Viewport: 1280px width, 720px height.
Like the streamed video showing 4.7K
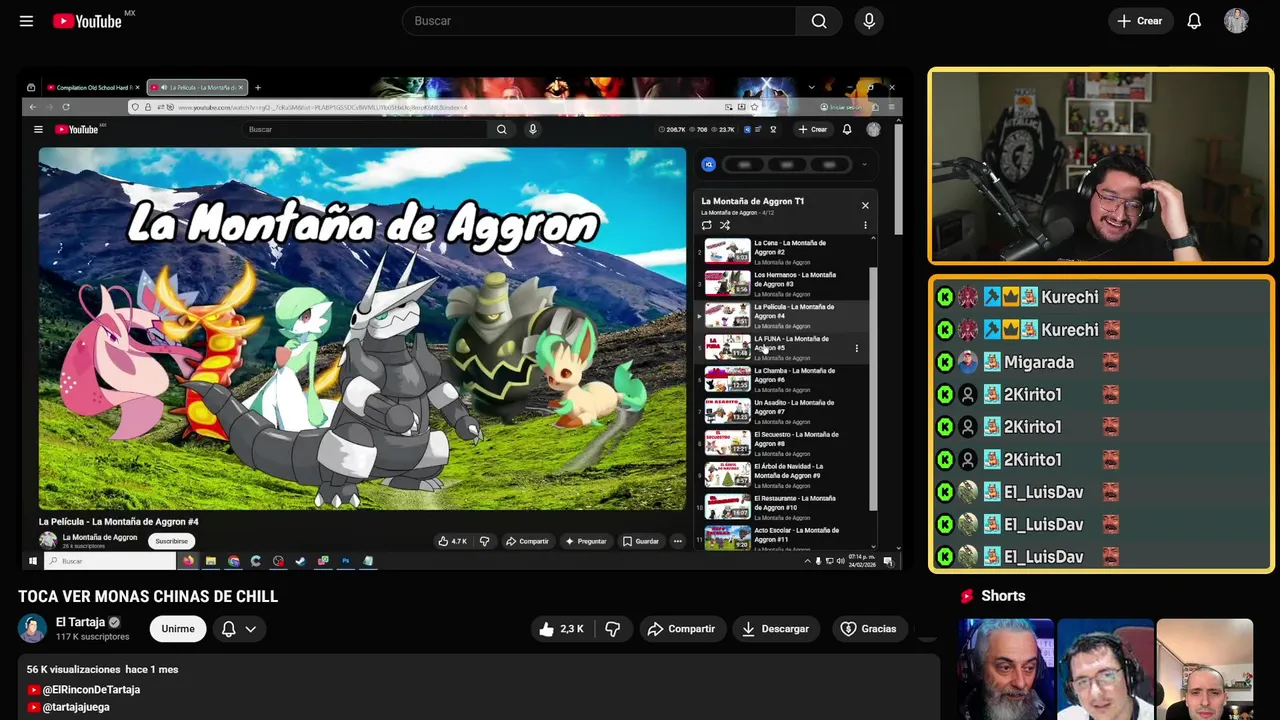[x=453, y=541]
